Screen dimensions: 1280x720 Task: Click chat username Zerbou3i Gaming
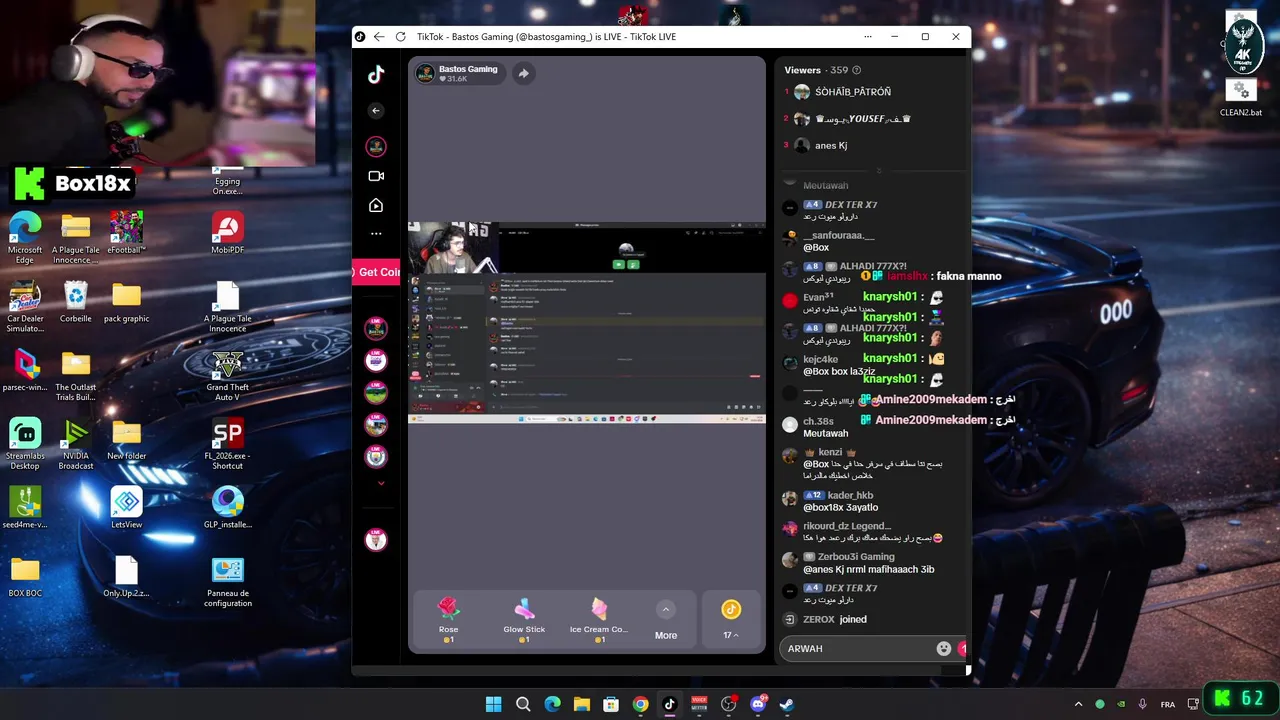(856, 557)
